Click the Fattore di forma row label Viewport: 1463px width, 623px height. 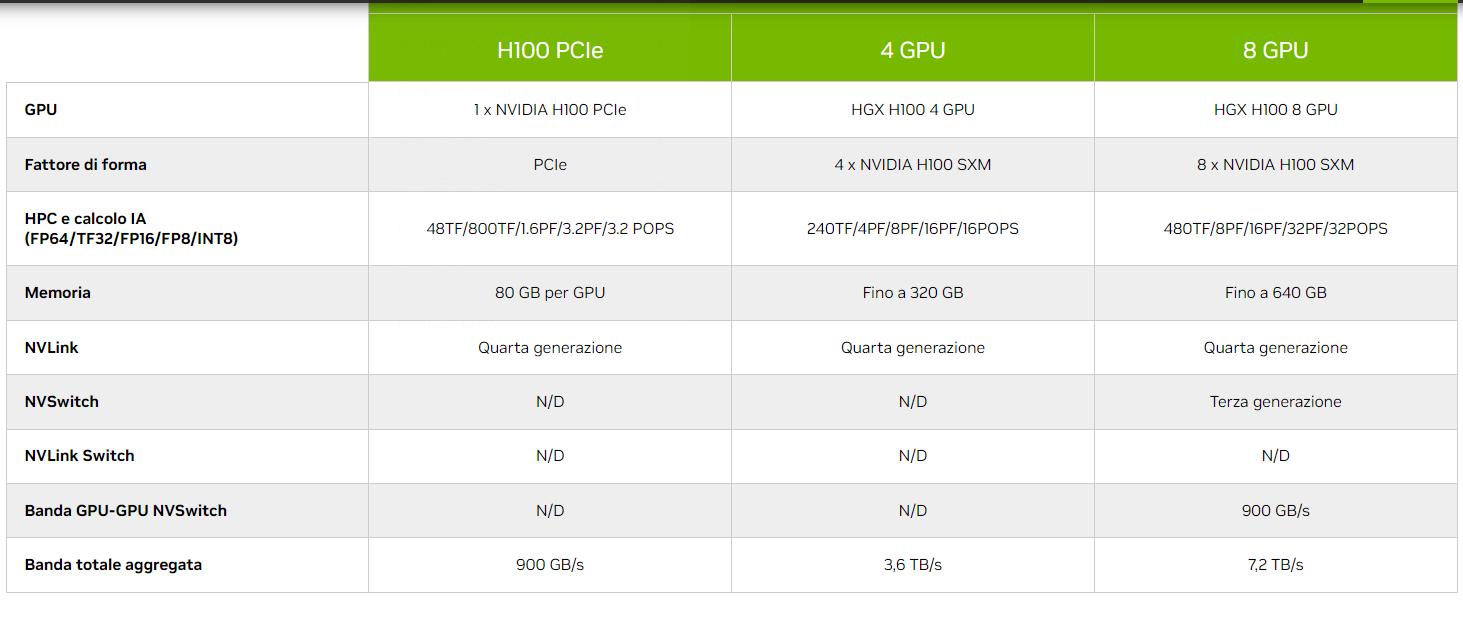coord(86,164)
